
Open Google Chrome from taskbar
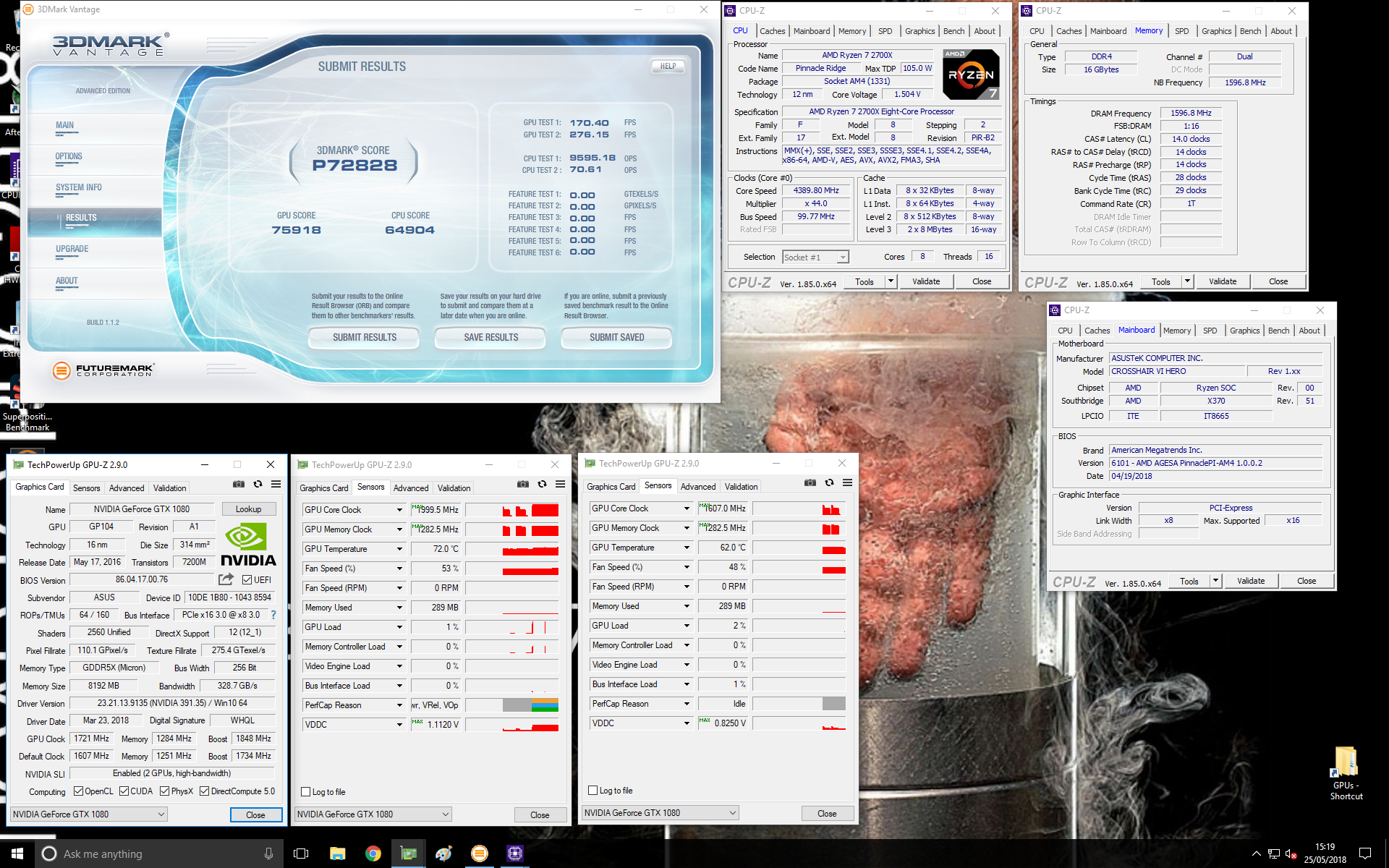[373, 854]
